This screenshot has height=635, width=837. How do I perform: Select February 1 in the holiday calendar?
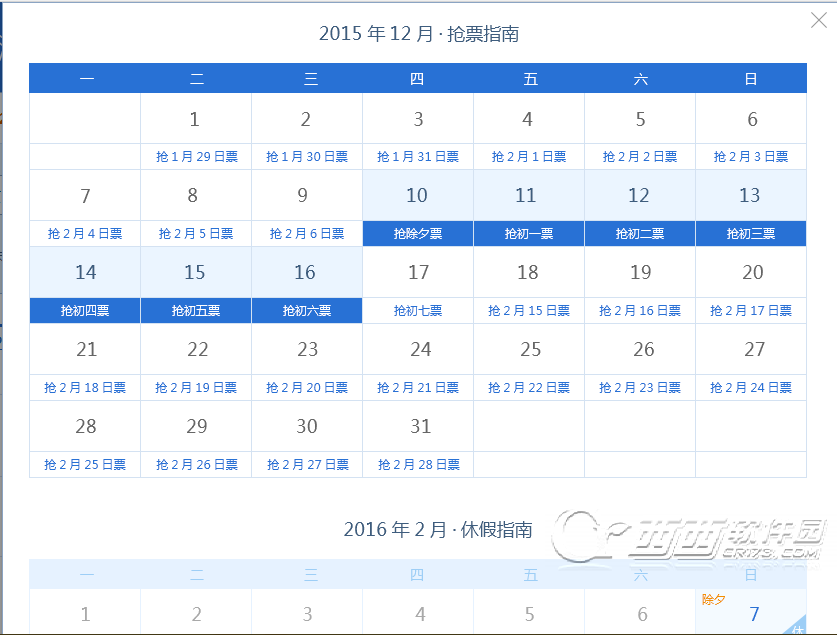(x=85, y=614)
